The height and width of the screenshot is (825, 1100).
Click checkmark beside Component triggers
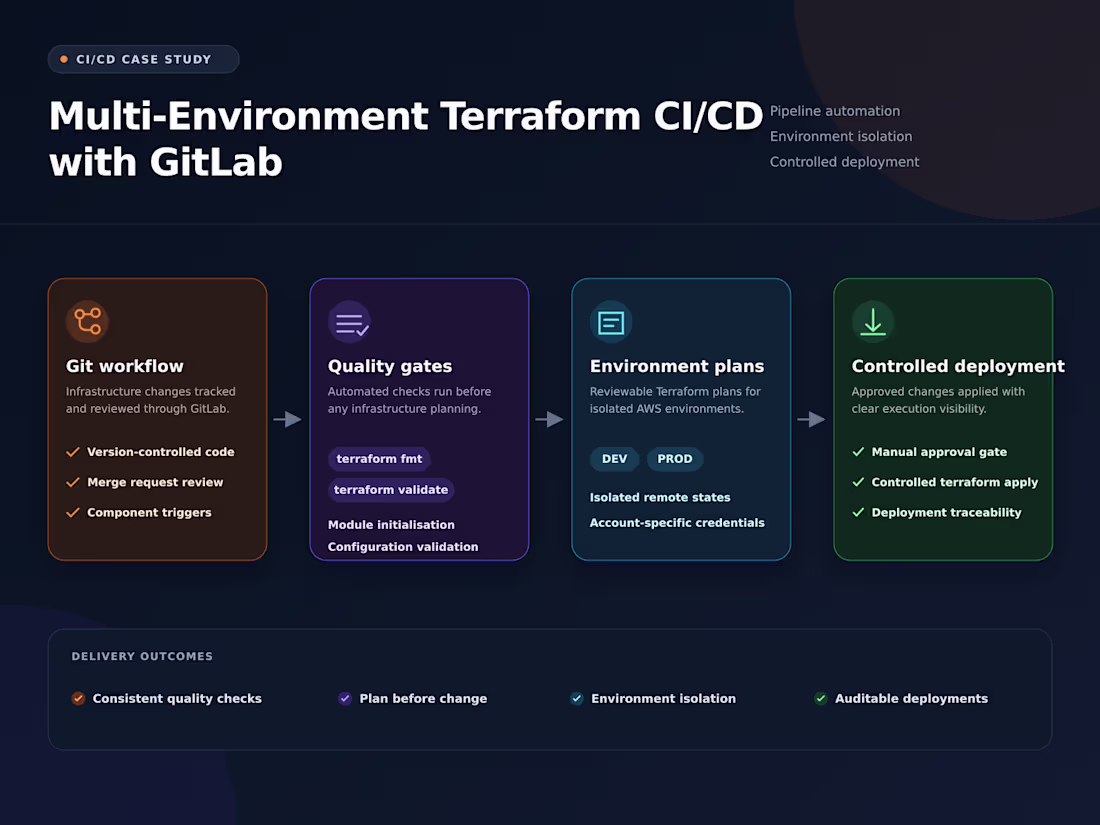click(x=73, y=513)
